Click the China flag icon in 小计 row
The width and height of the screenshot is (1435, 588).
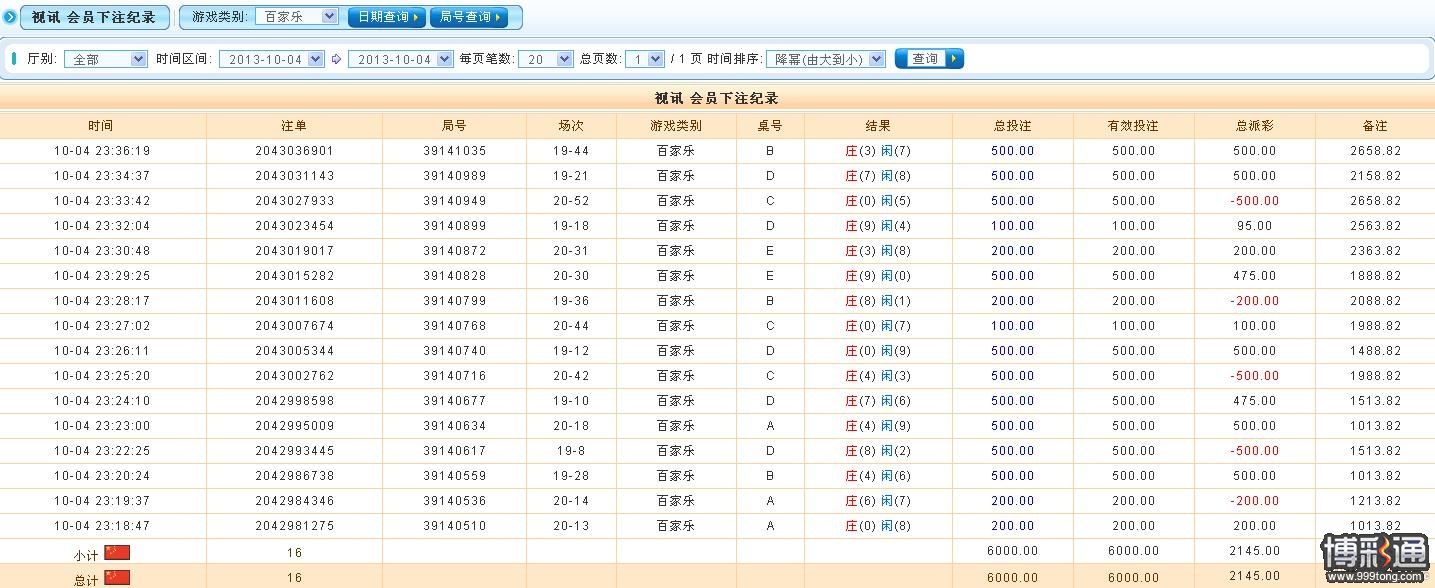click(117, 552)
